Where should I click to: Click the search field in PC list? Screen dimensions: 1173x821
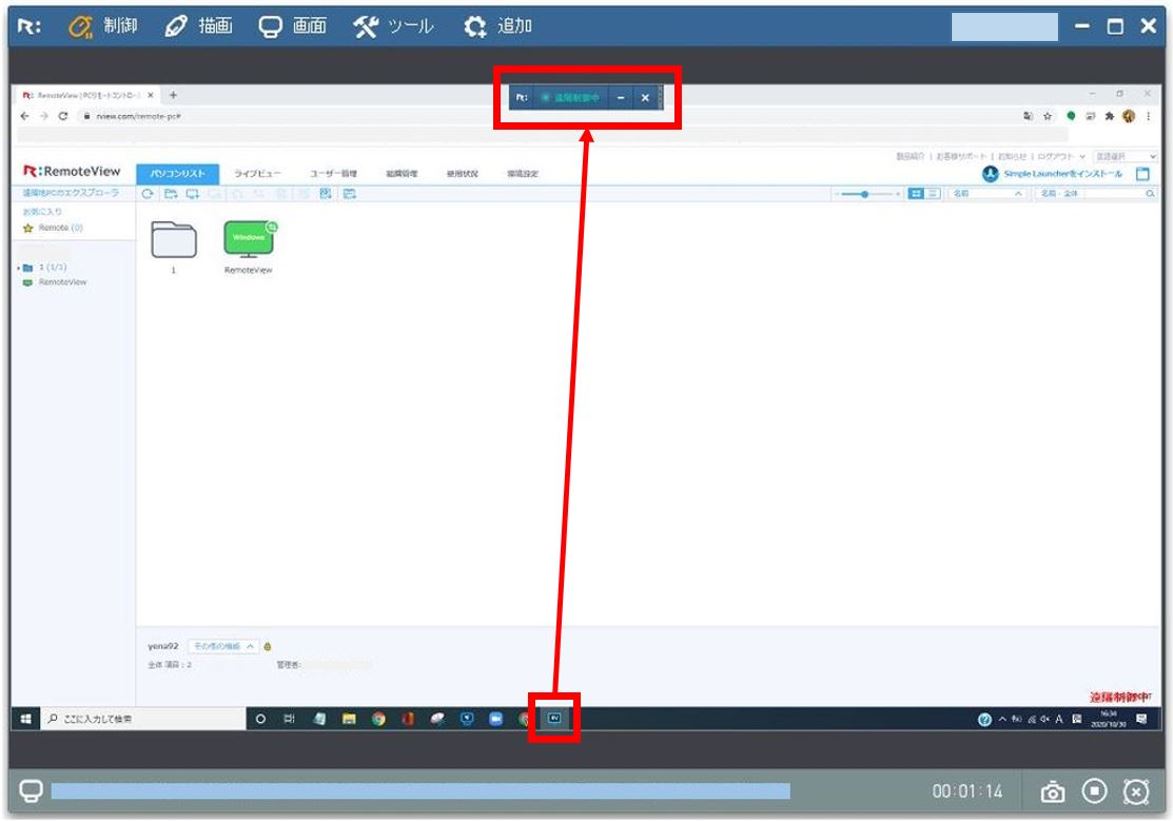coord(1113,194)
